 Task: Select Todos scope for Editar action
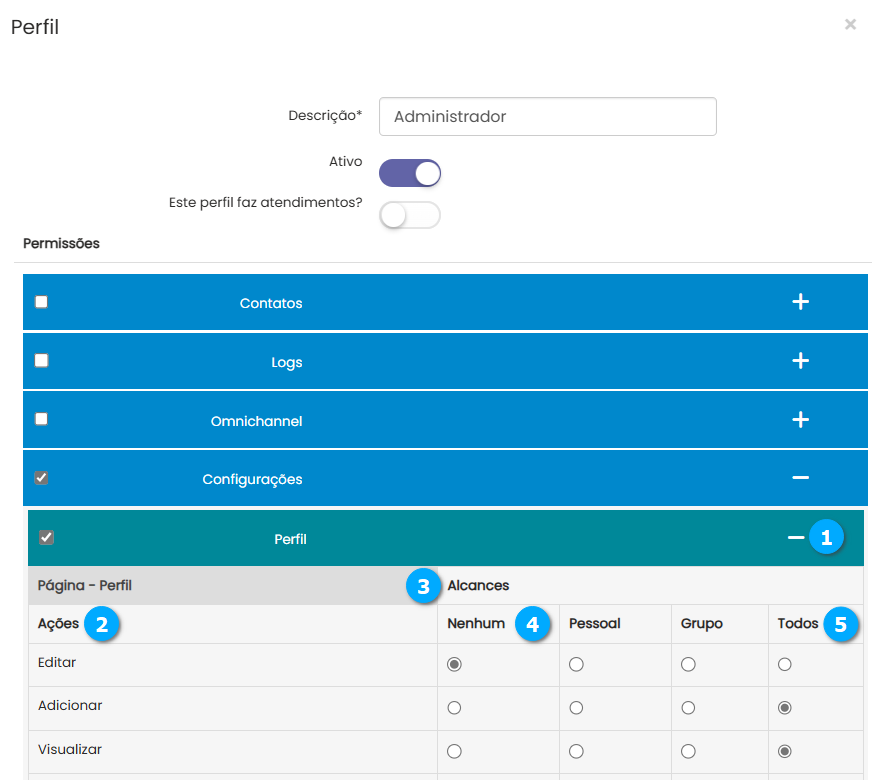(785, 664)
